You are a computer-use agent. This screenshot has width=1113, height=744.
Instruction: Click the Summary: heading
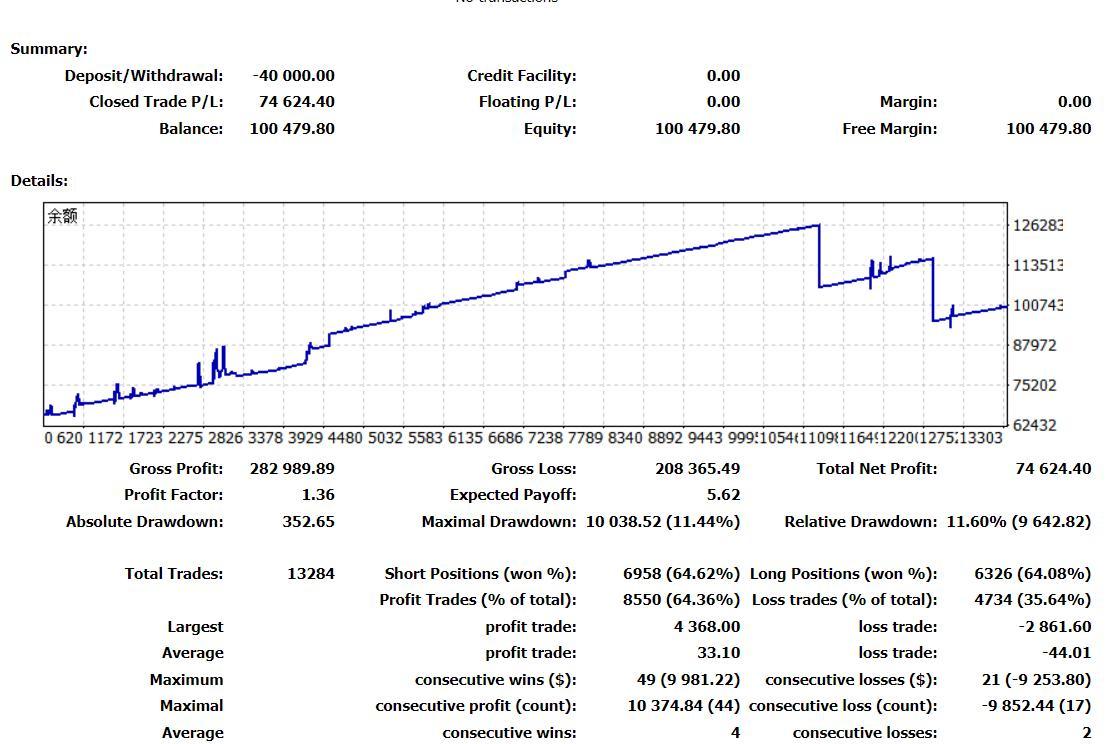tap(49, 49)
